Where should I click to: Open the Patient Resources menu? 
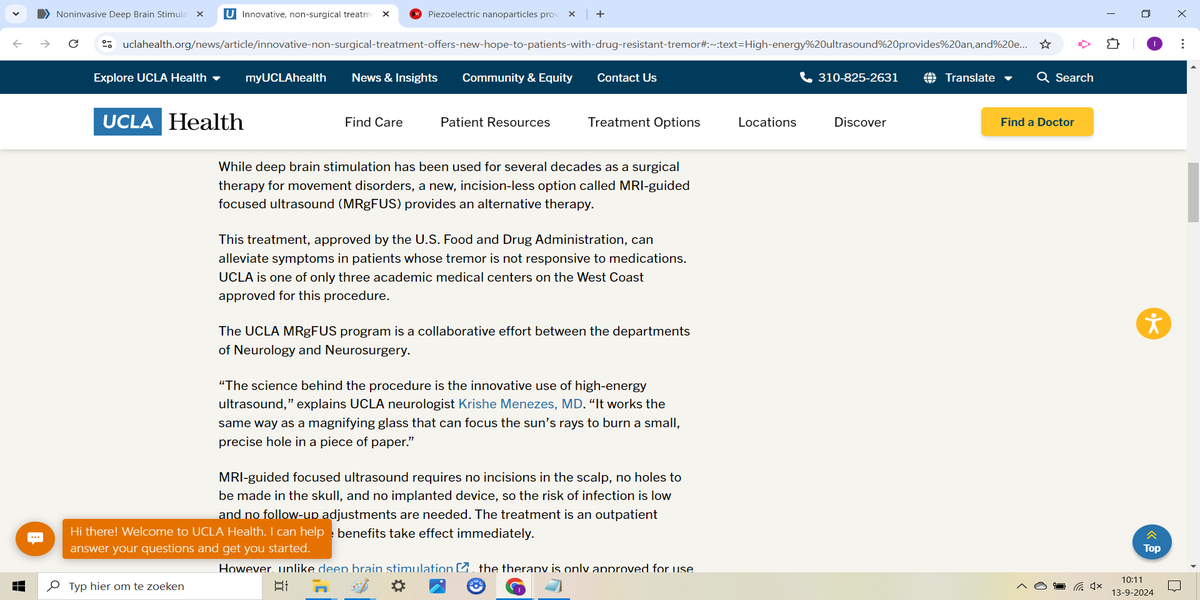click(x=495, y=122)
